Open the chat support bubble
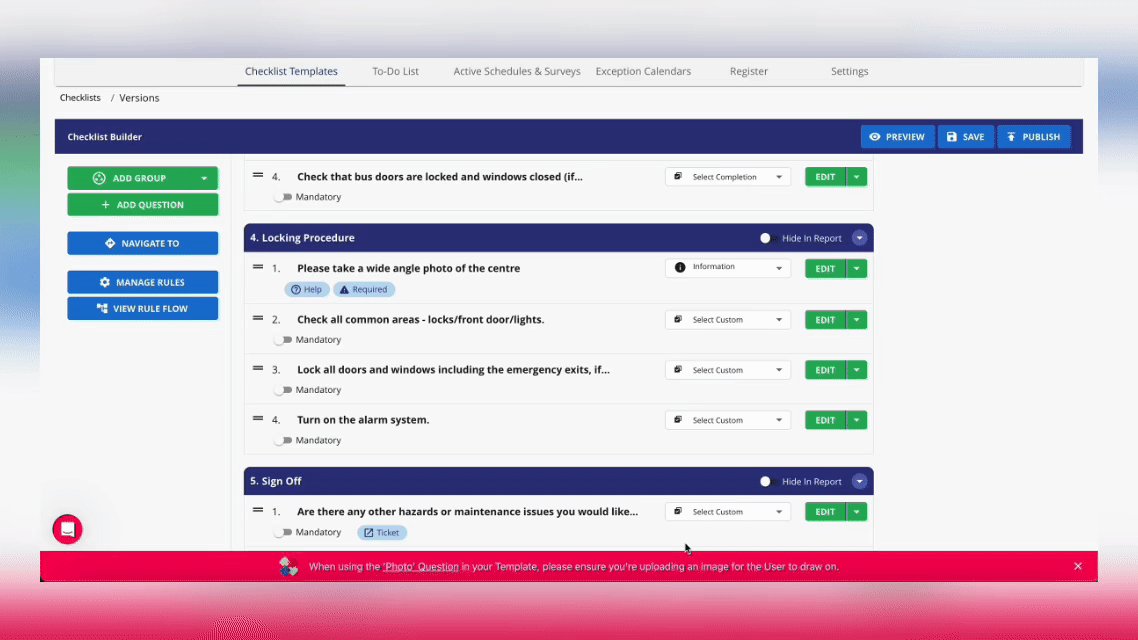This screenshot has height=640, width=1138. tap(67, 529)
